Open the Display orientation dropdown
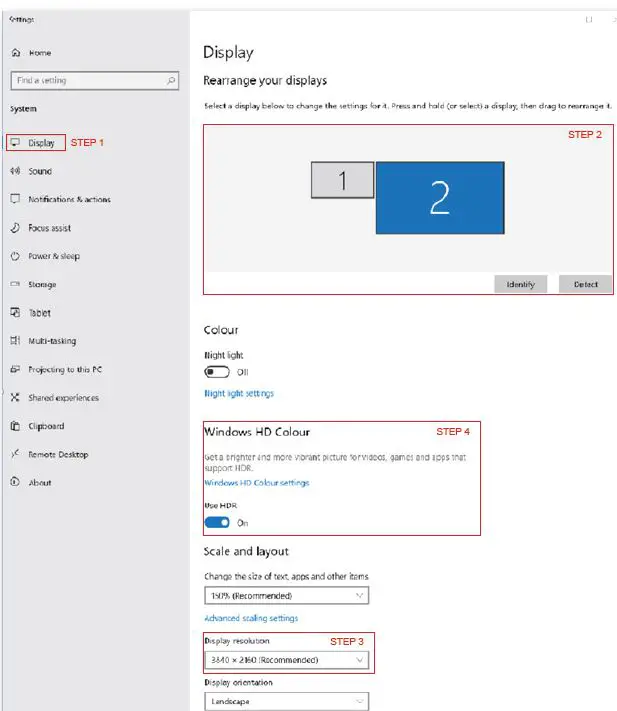Screen dimensions: 617x711 [x=287, y=701]
